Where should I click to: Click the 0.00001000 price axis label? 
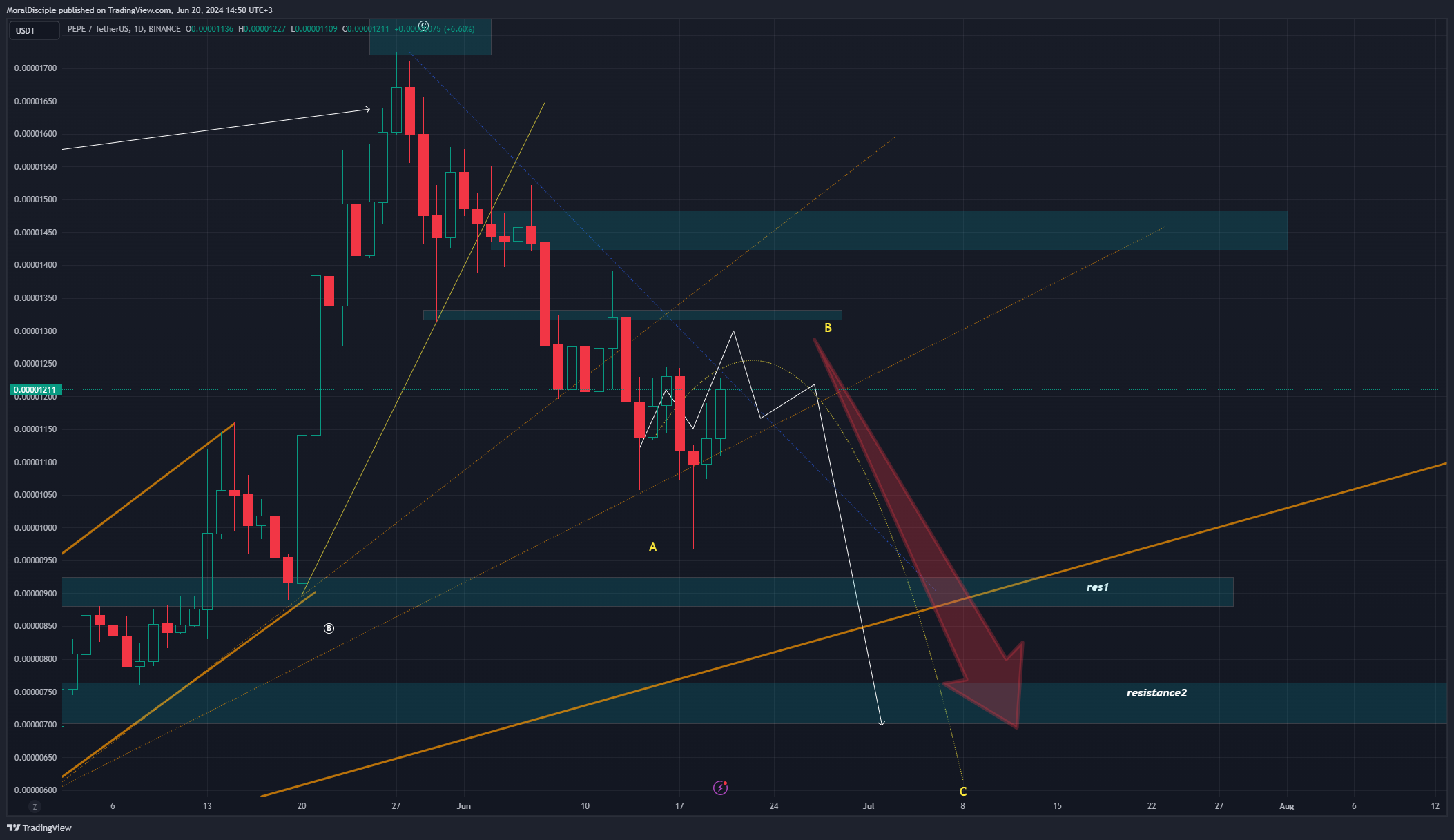pos(36,528)
